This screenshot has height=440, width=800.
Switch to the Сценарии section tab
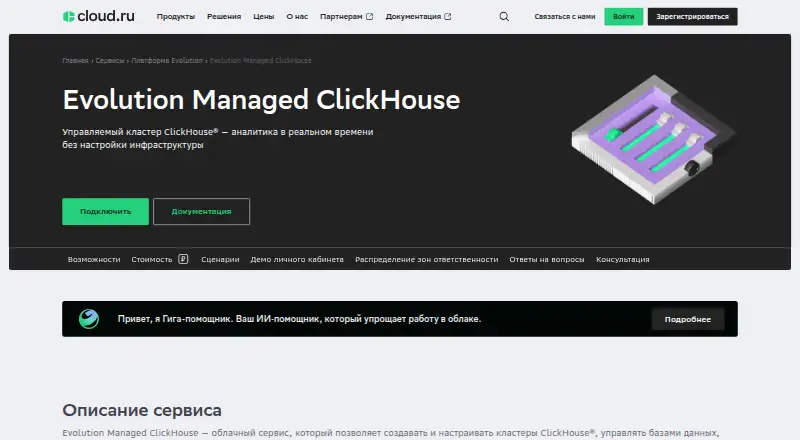point(220,259)
